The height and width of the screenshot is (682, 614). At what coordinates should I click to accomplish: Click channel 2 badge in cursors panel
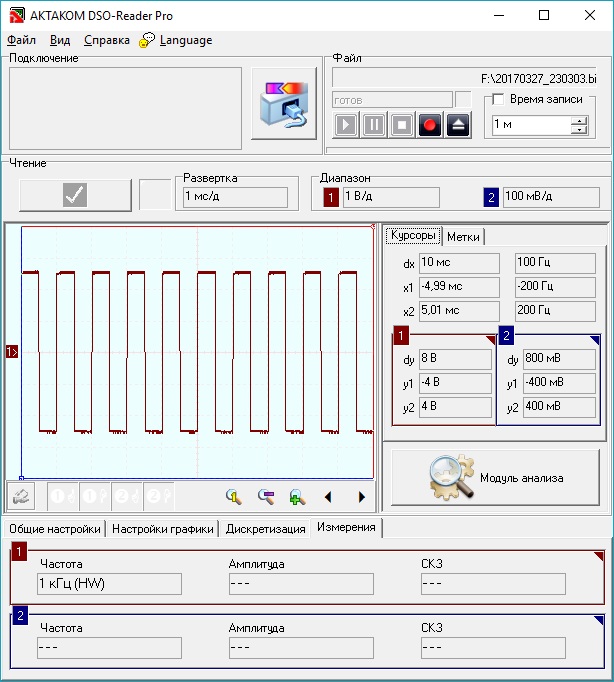coord(506,335)
